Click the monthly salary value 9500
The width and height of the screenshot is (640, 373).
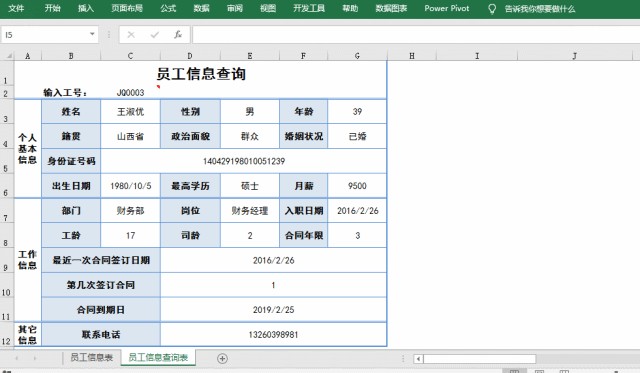[357, 186]
